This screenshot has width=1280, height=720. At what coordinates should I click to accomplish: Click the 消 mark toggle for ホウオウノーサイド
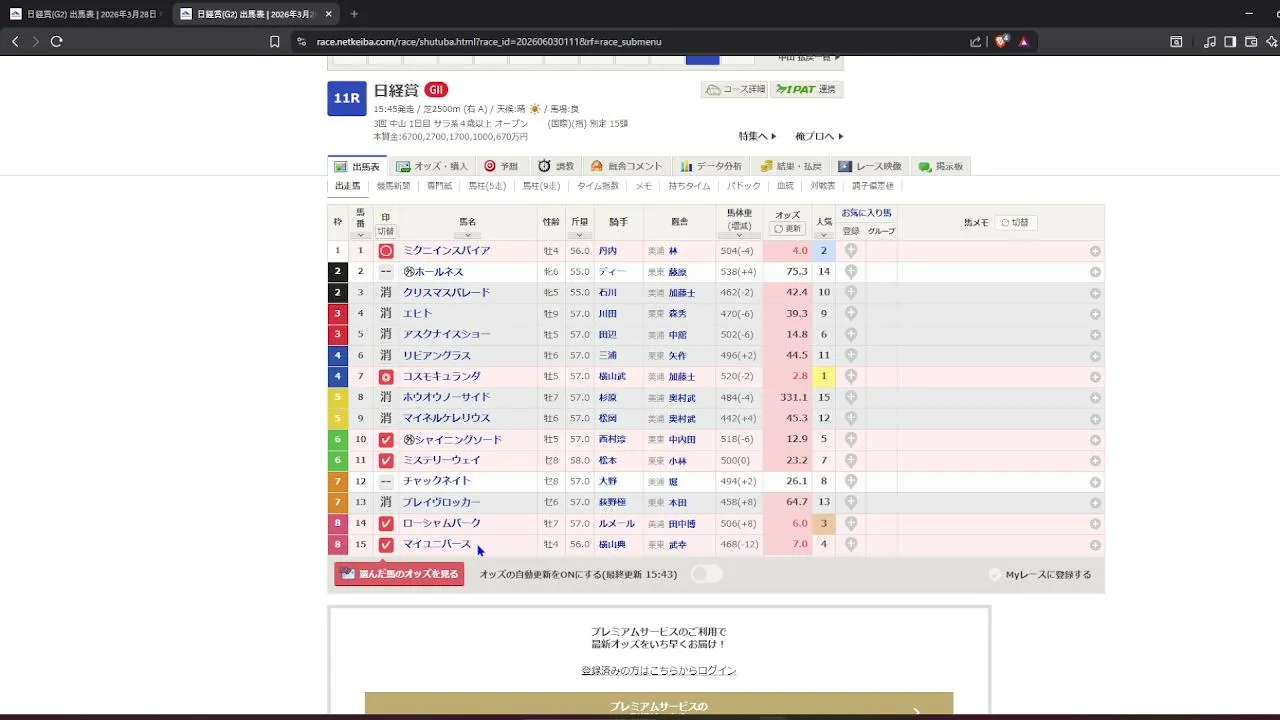click(386, 397)
